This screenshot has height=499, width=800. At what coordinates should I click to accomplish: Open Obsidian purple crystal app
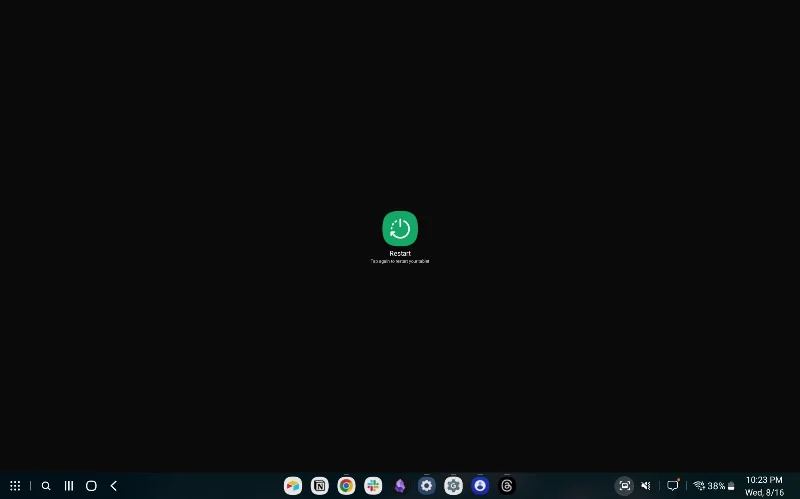[400, 486]
